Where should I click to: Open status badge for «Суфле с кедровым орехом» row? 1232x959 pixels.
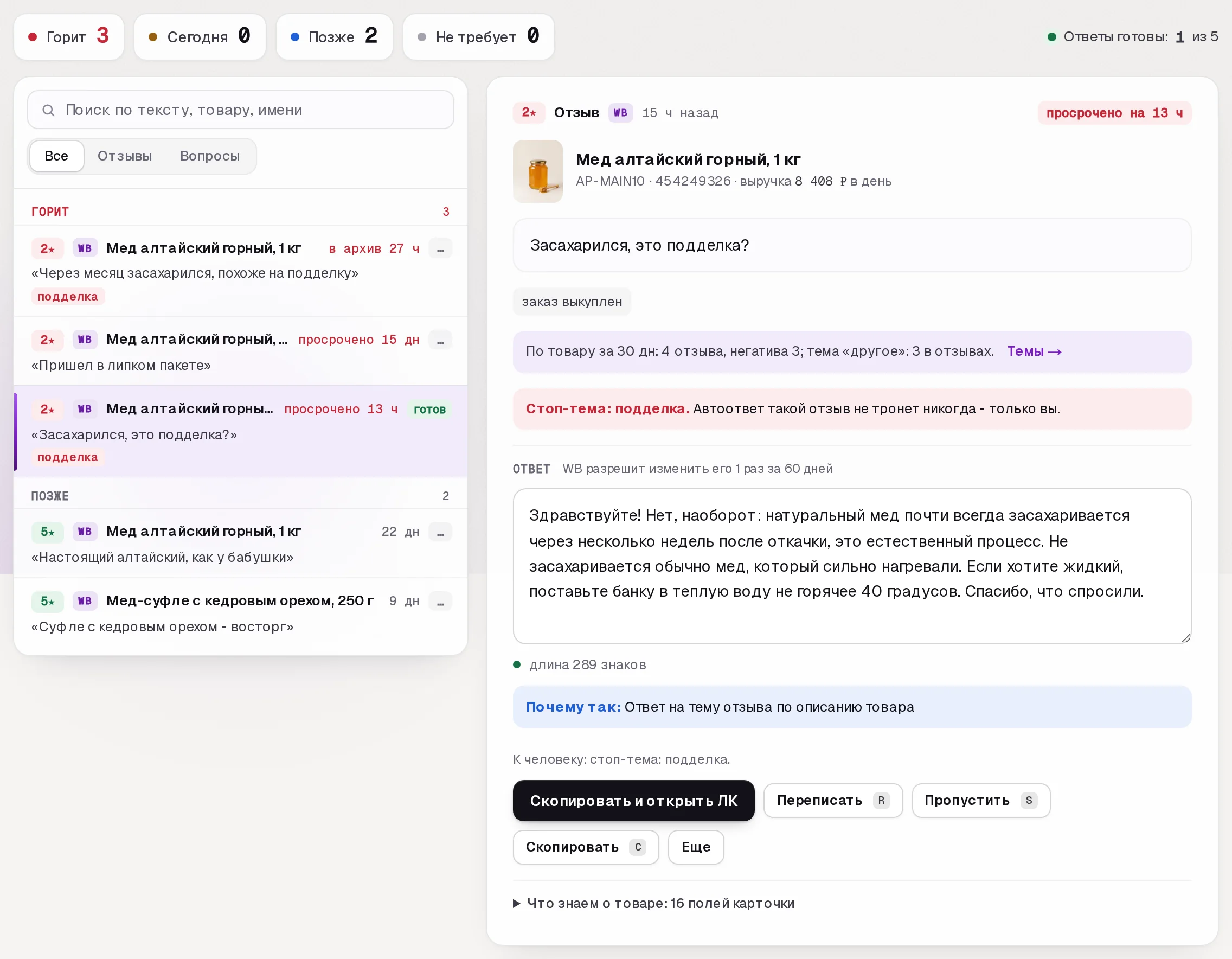click(x=440, y=602)
